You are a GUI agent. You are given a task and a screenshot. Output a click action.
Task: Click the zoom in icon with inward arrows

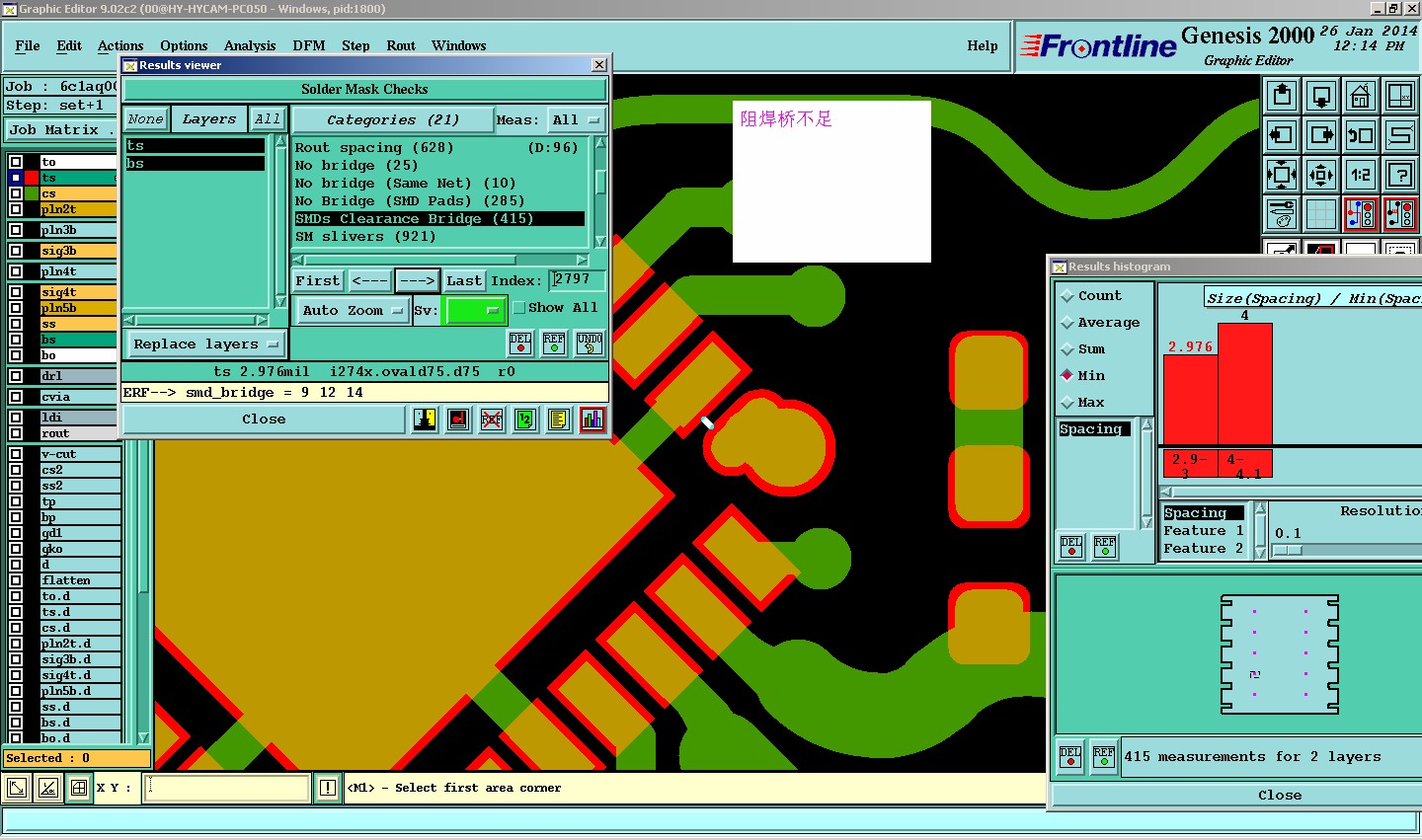(x=1282, y=175)
